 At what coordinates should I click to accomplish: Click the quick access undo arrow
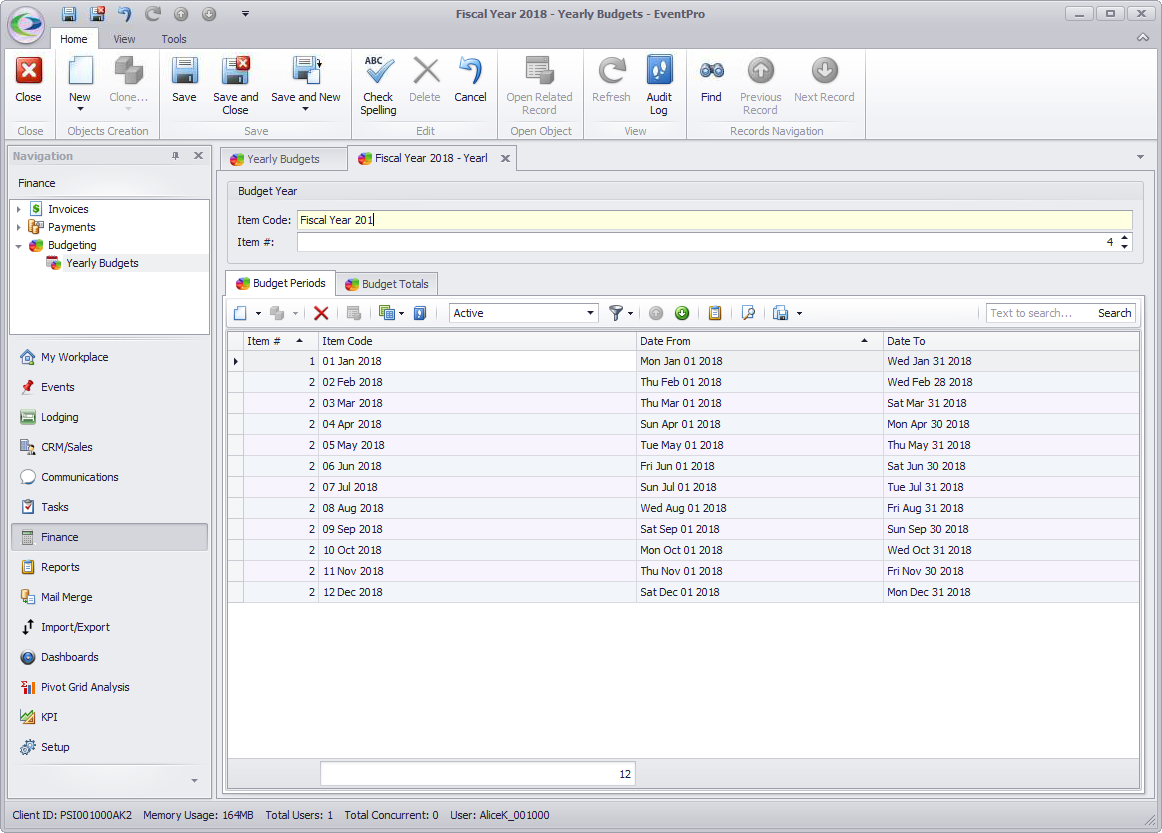click(x=125, y=14)
